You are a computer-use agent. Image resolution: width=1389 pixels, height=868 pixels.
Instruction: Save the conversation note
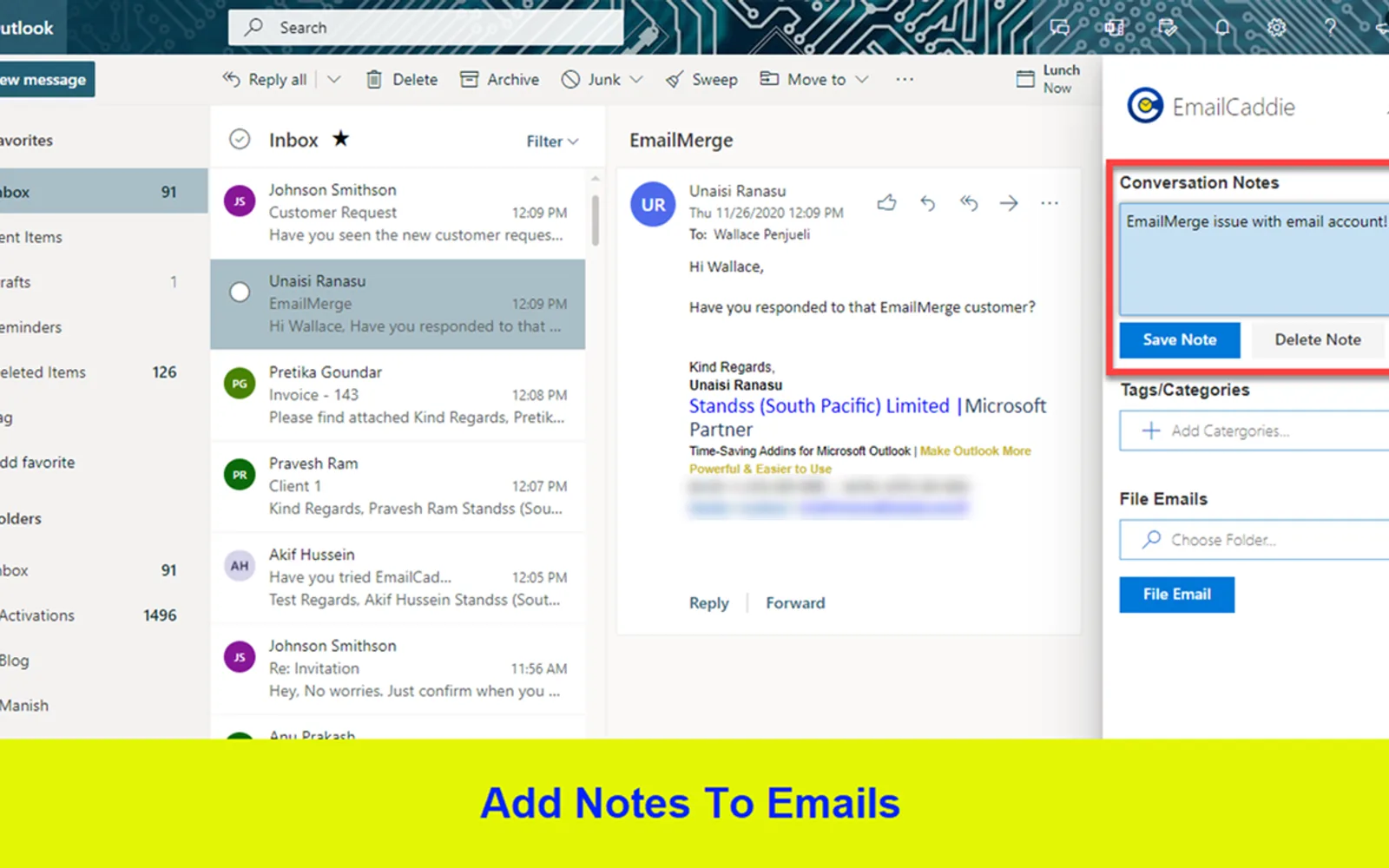[1180, 340]
